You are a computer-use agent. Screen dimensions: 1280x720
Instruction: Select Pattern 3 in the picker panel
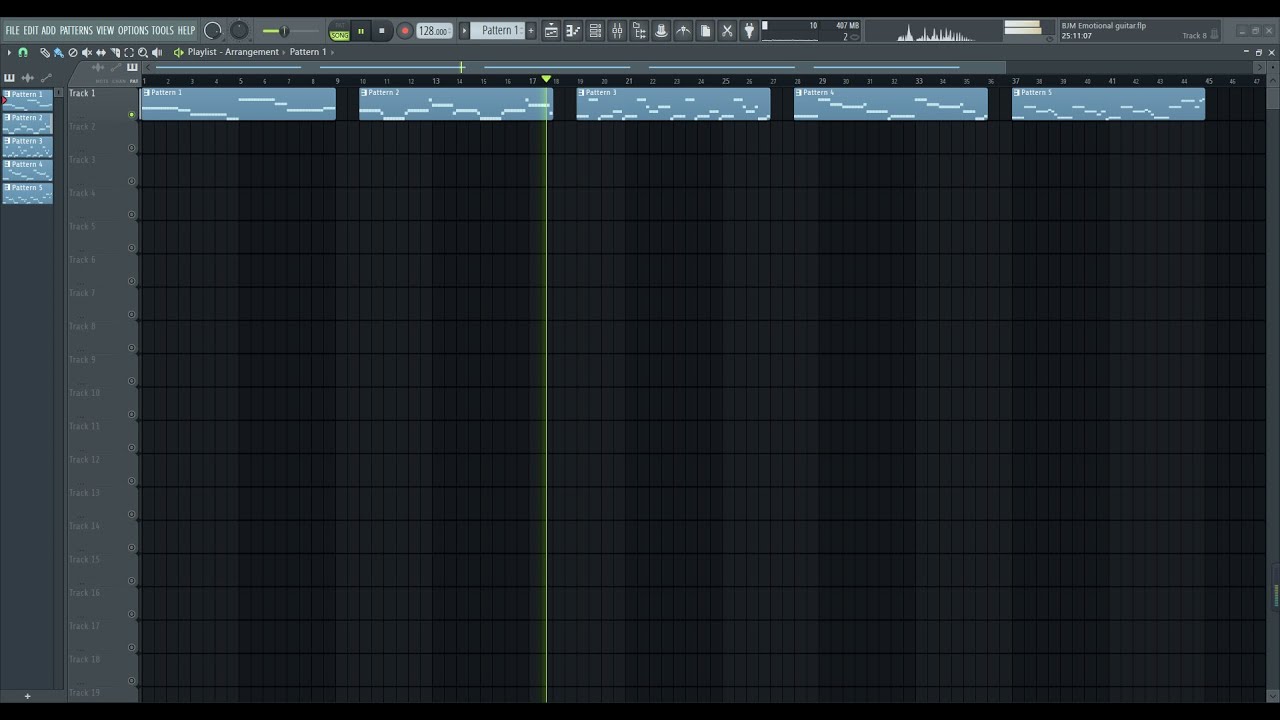coord(28,146)
